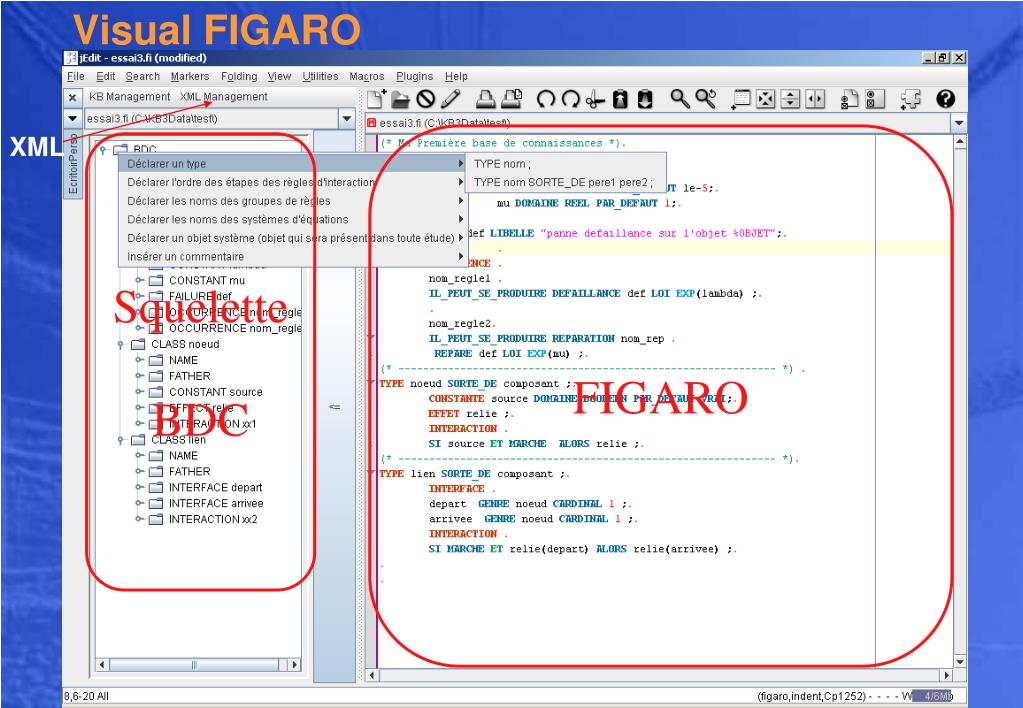Choose the Déclarer un type menu entry

[x=292, y=164]
